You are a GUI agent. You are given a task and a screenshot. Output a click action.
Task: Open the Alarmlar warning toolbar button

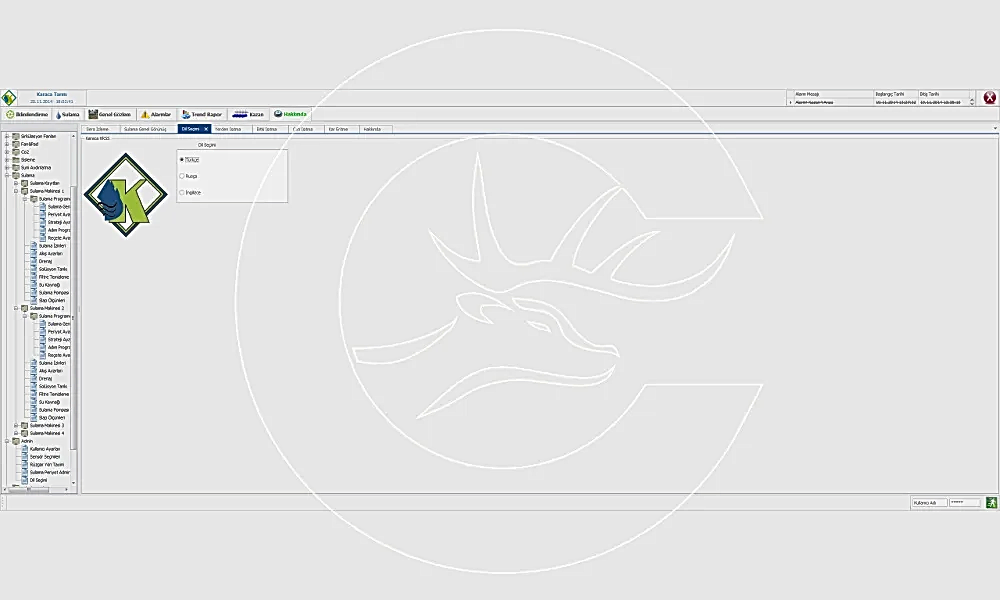click(156, 115)
